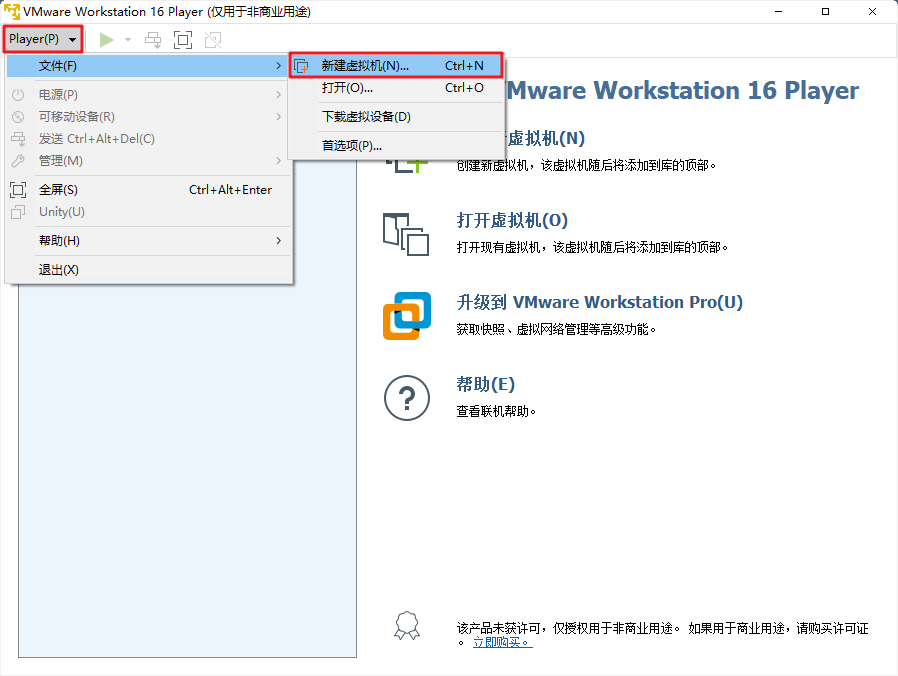Click the license ribbon badge icon
The image size is (898, 676).
click(x=407, y=626)
